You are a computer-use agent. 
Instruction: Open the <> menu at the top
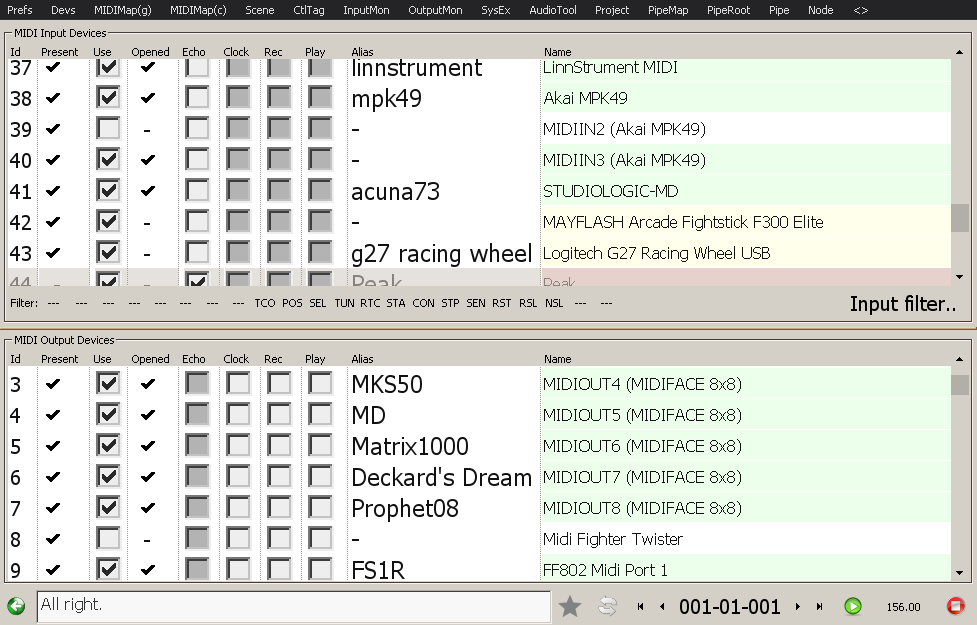click(860, 10)
